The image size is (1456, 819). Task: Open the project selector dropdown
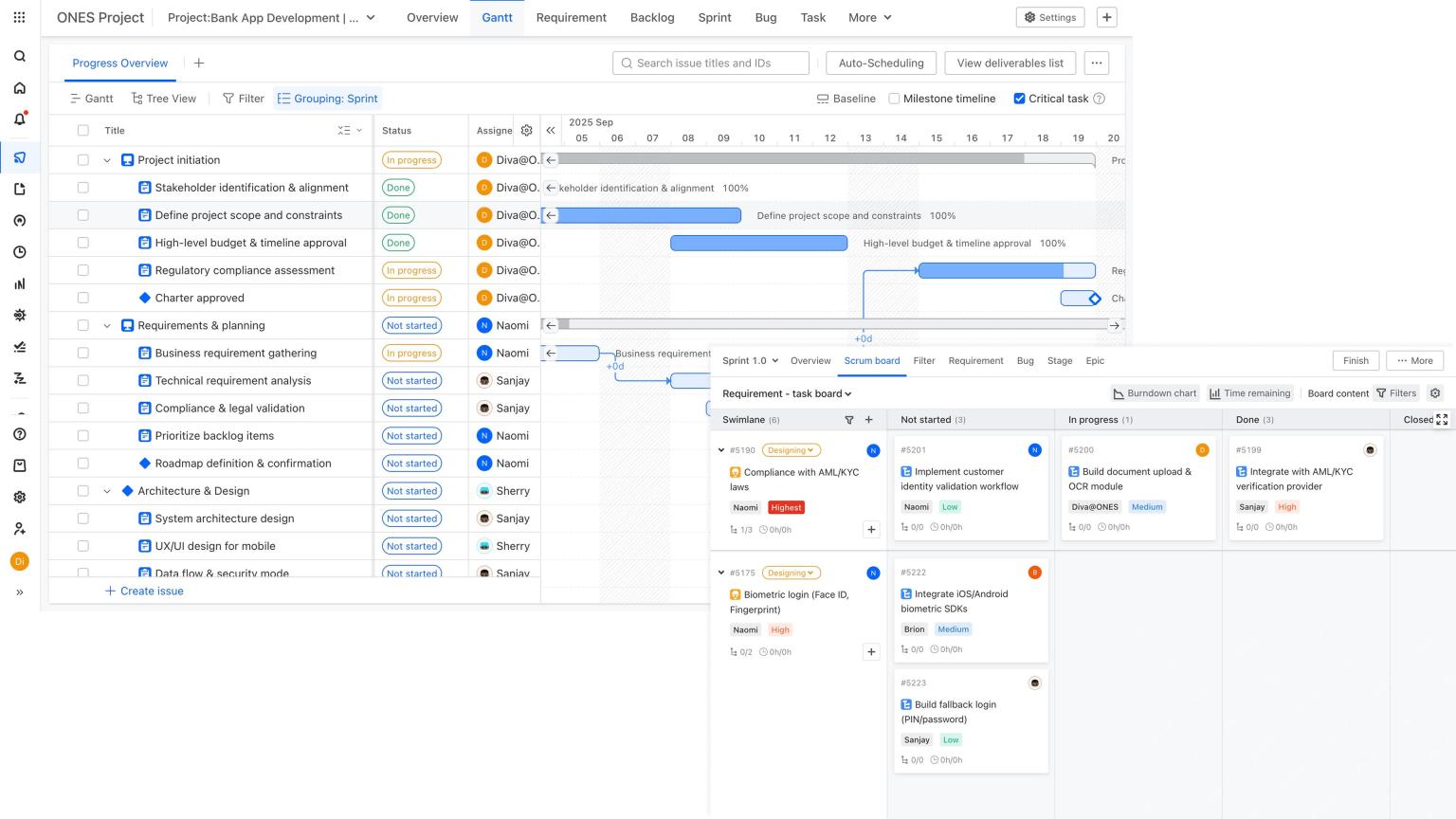point(272,17)
